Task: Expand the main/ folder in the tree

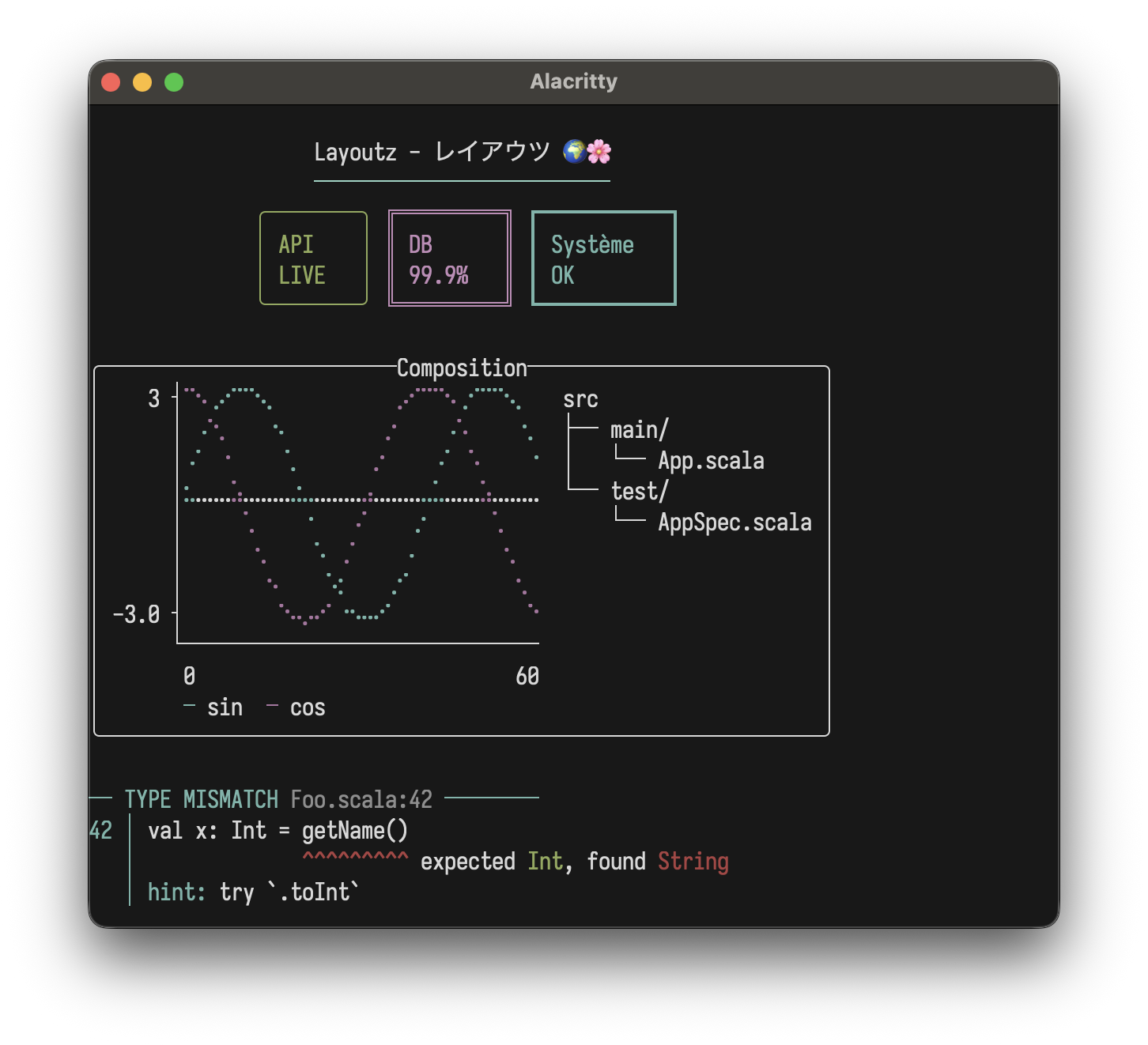Action: [639, 430]
